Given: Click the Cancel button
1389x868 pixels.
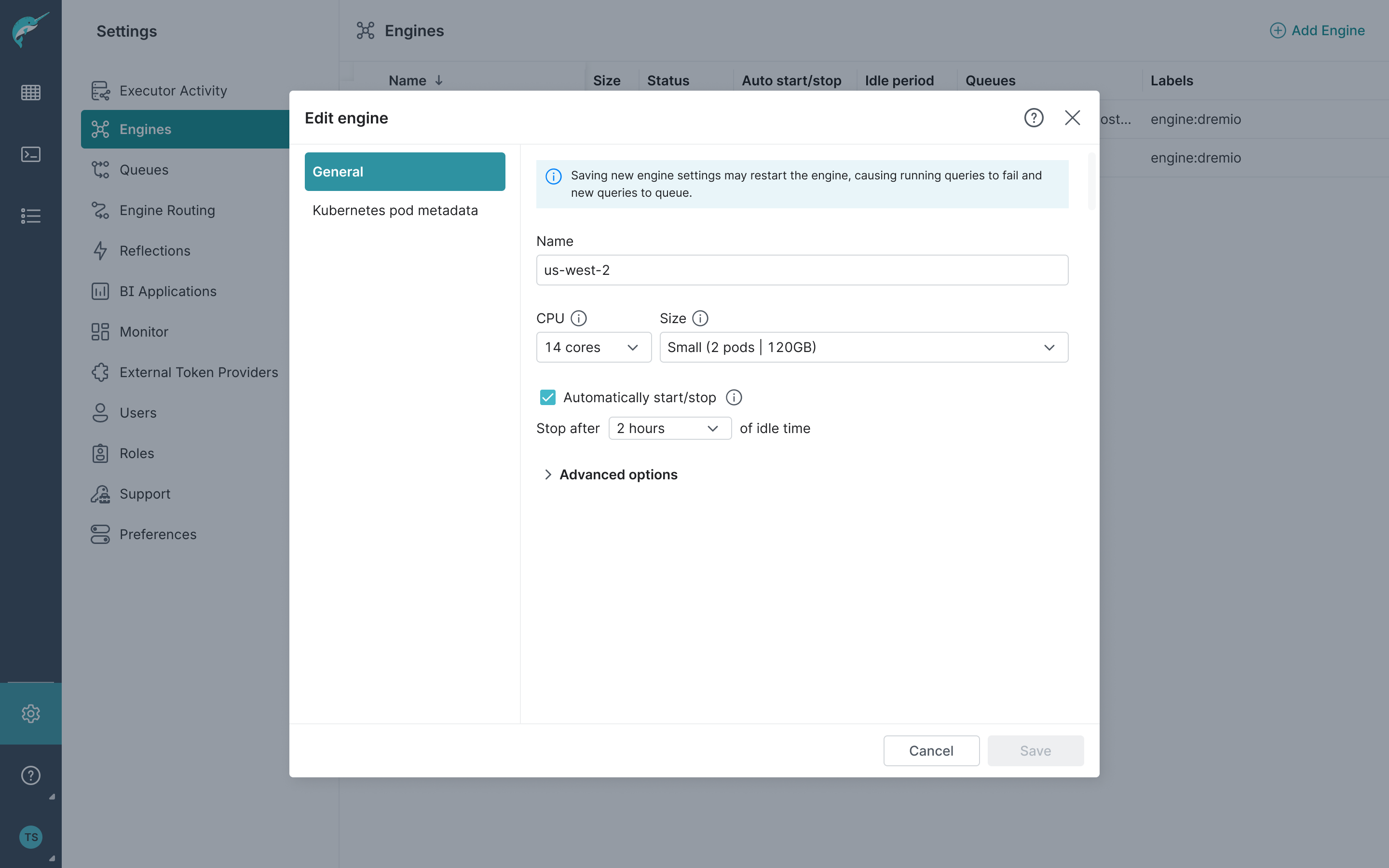Looking at the screenshot, I should [x=931, y=750].
